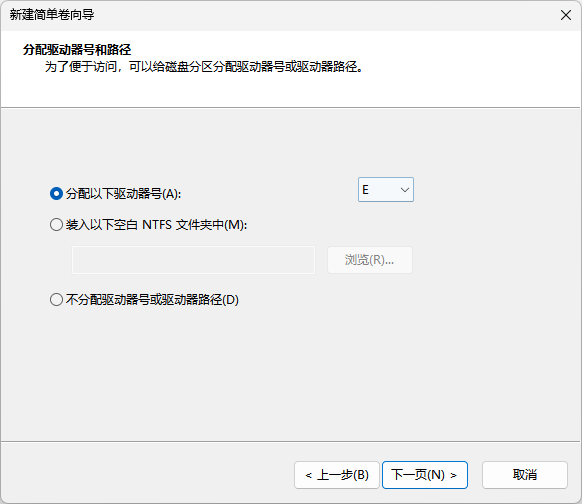582x504 pixels.
Task: Click the 分配驱动器号和路径 heading
Action: pyautogui.click(x=77, y=50)
